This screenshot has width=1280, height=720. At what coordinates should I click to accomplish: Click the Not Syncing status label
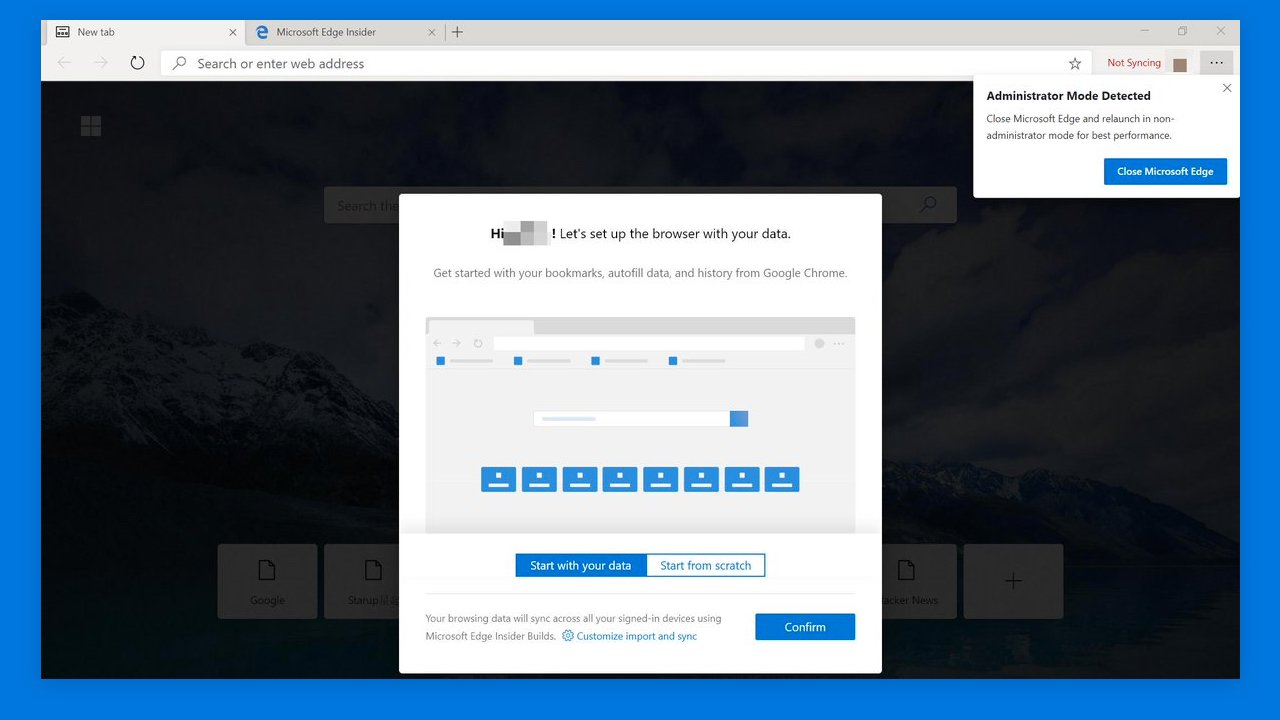point(1134,63)
